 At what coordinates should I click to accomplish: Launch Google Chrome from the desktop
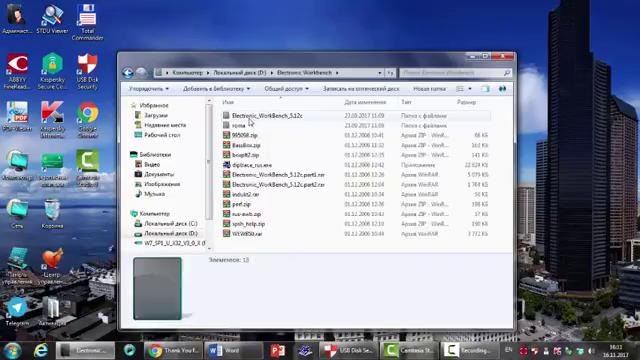[x=87, y=120]
